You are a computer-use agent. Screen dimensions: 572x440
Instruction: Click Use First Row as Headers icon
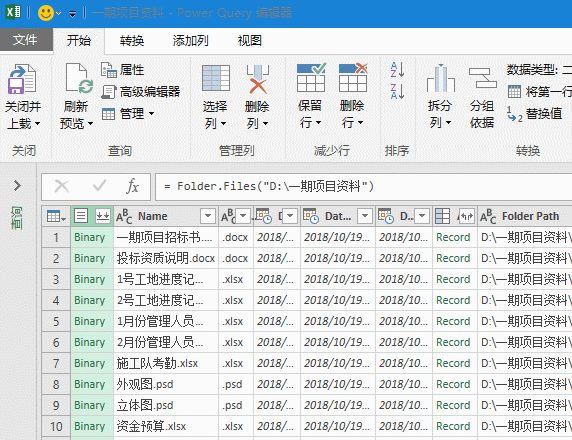pyautogui.click(x=514, y=92)
